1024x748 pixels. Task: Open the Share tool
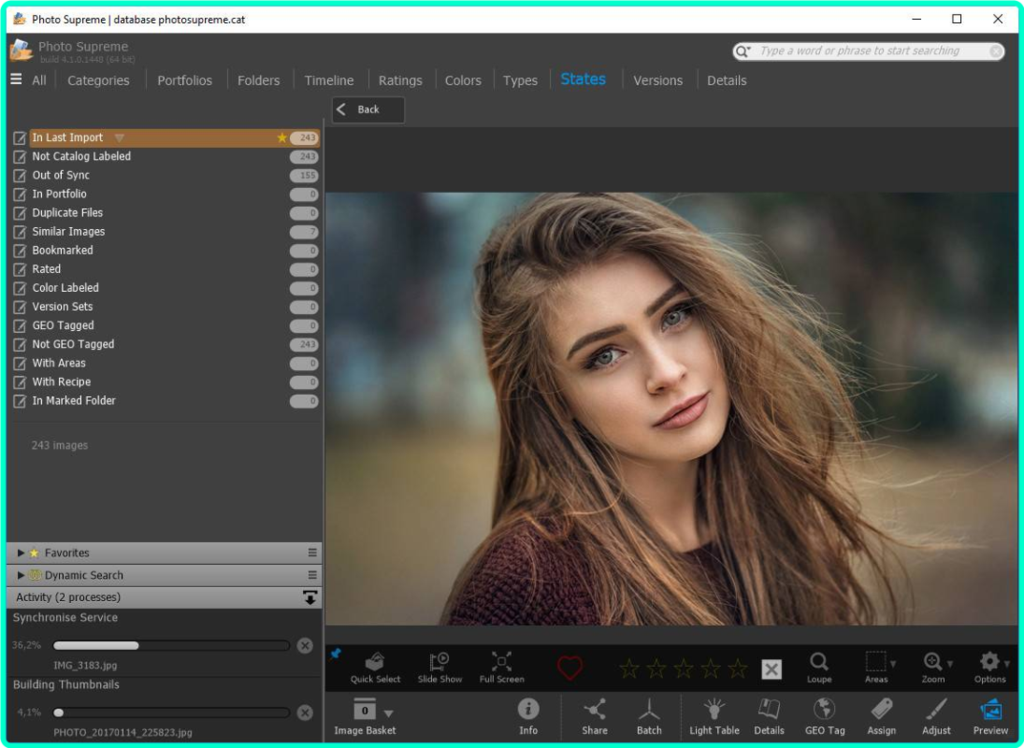595,715
